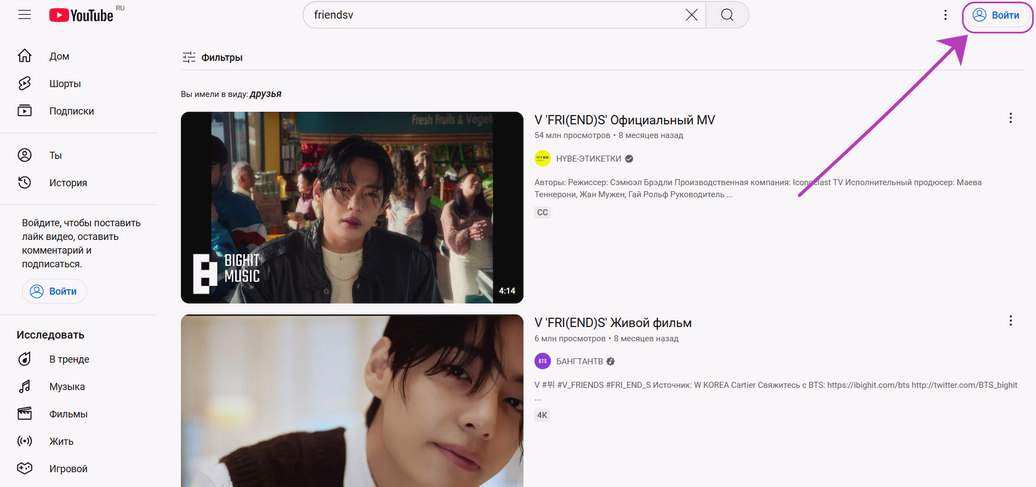Click the suggested correction друзья link

click(265, 94)
